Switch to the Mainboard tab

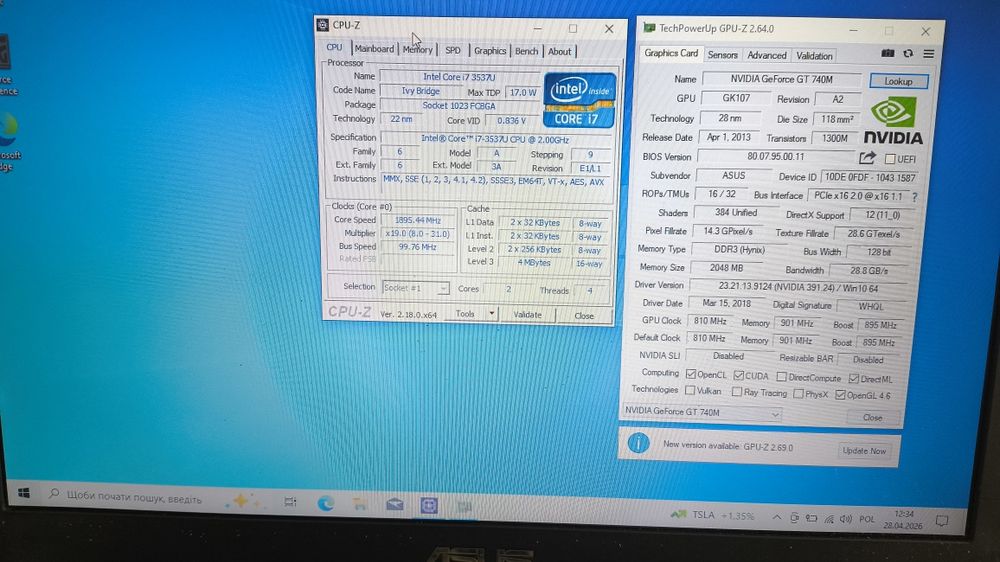click(x=374, y=48)
